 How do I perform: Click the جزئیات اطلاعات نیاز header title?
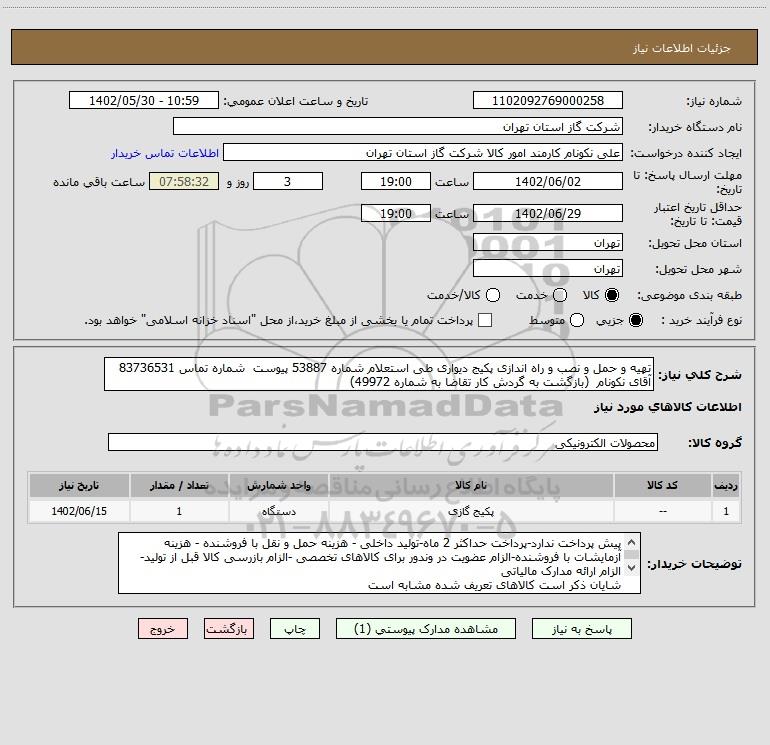[x=682, y=48]
